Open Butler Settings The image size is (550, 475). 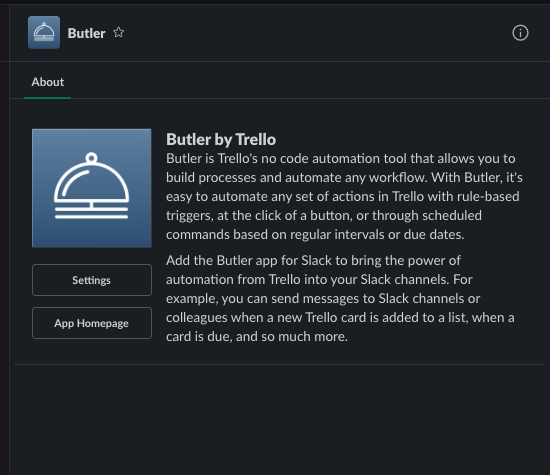(x=92, y=280)
